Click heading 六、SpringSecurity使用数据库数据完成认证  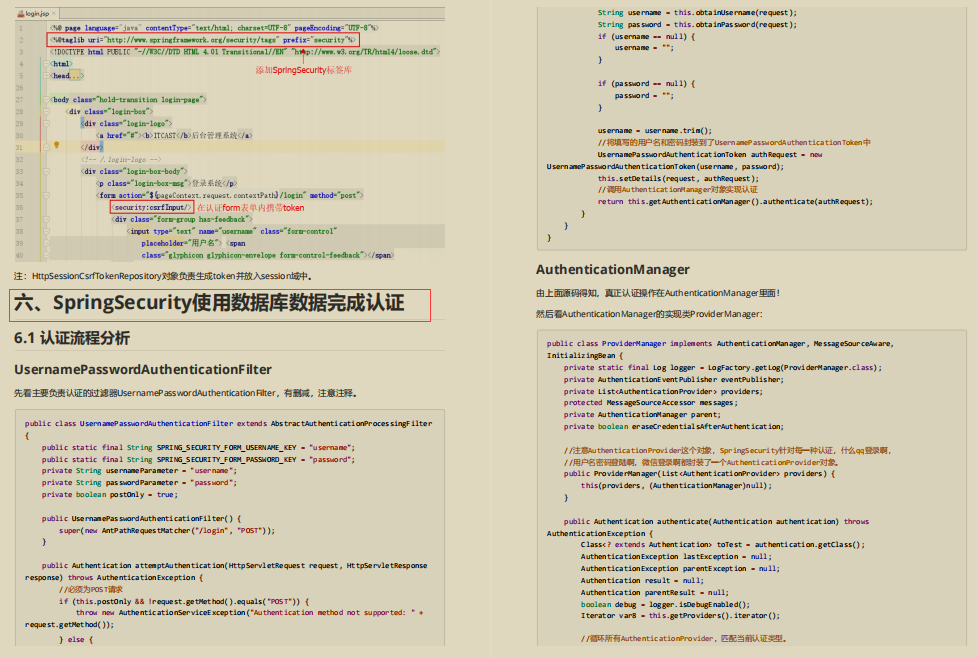[209, 303]
